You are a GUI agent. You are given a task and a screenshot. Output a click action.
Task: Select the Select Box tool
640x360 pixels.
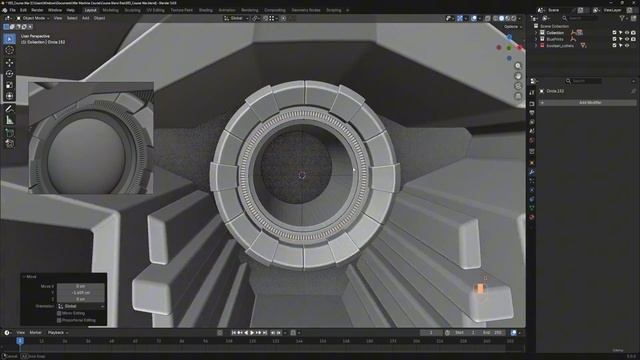click(9, 39)
